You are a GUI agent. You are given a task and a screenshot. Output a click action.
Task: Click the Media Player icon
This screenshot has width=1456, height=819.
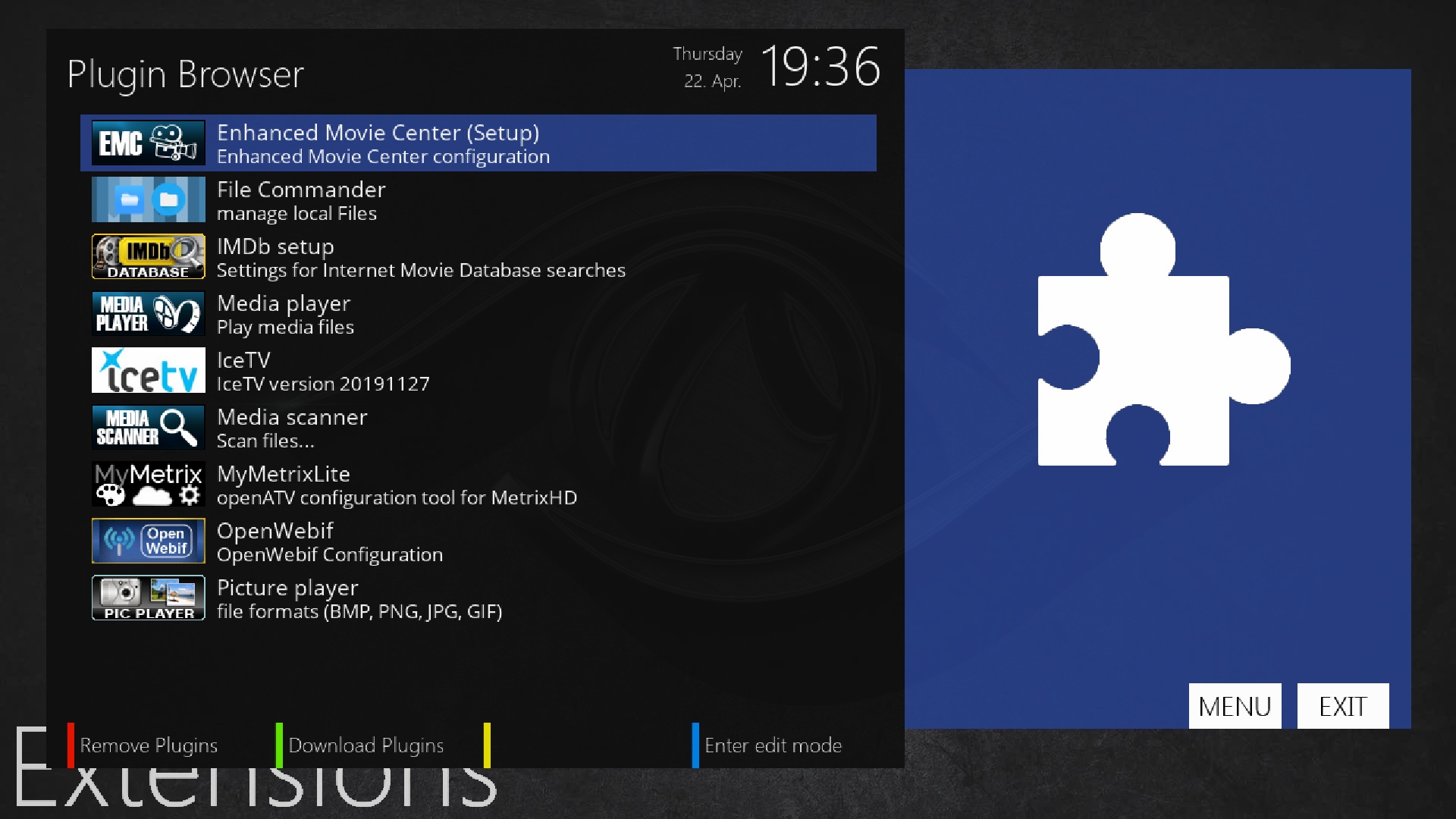[148, 313]
